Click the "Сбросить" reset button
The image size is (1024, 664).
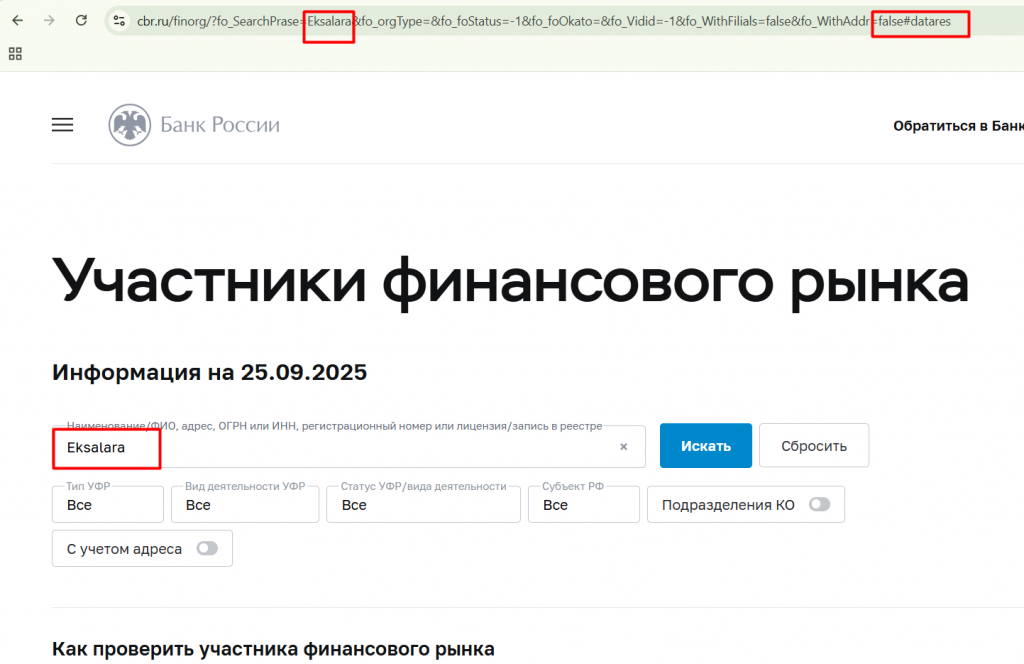coord(813,446)
